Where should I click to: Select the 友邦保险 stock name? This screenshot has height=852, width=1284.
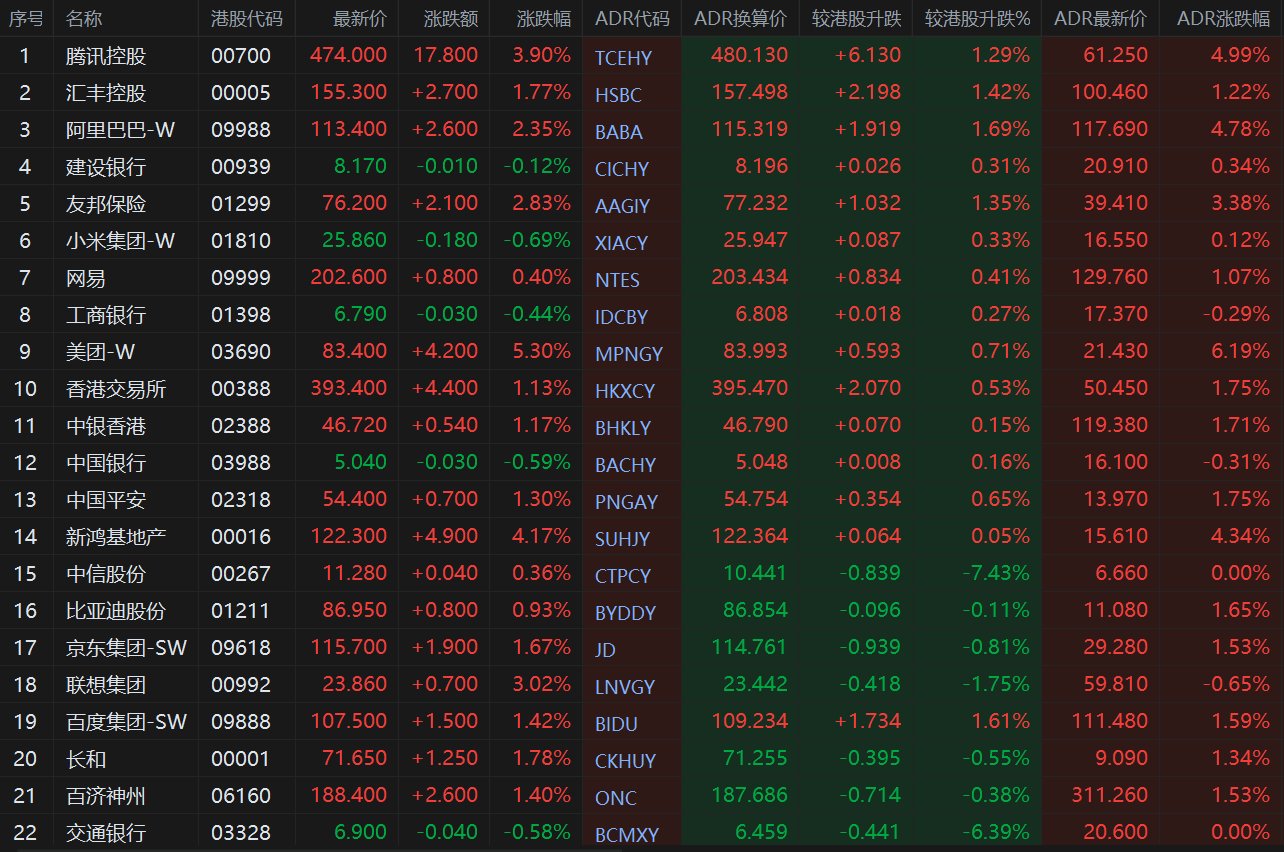[x=106, y=204]
